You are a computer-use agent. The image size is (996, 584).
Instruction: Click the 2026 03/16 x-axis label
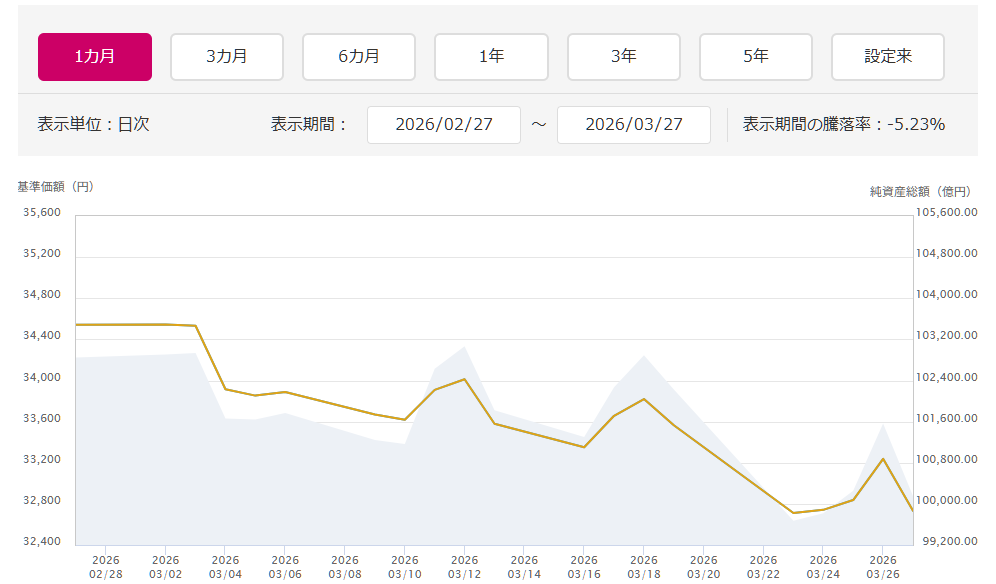pos(584,567)
